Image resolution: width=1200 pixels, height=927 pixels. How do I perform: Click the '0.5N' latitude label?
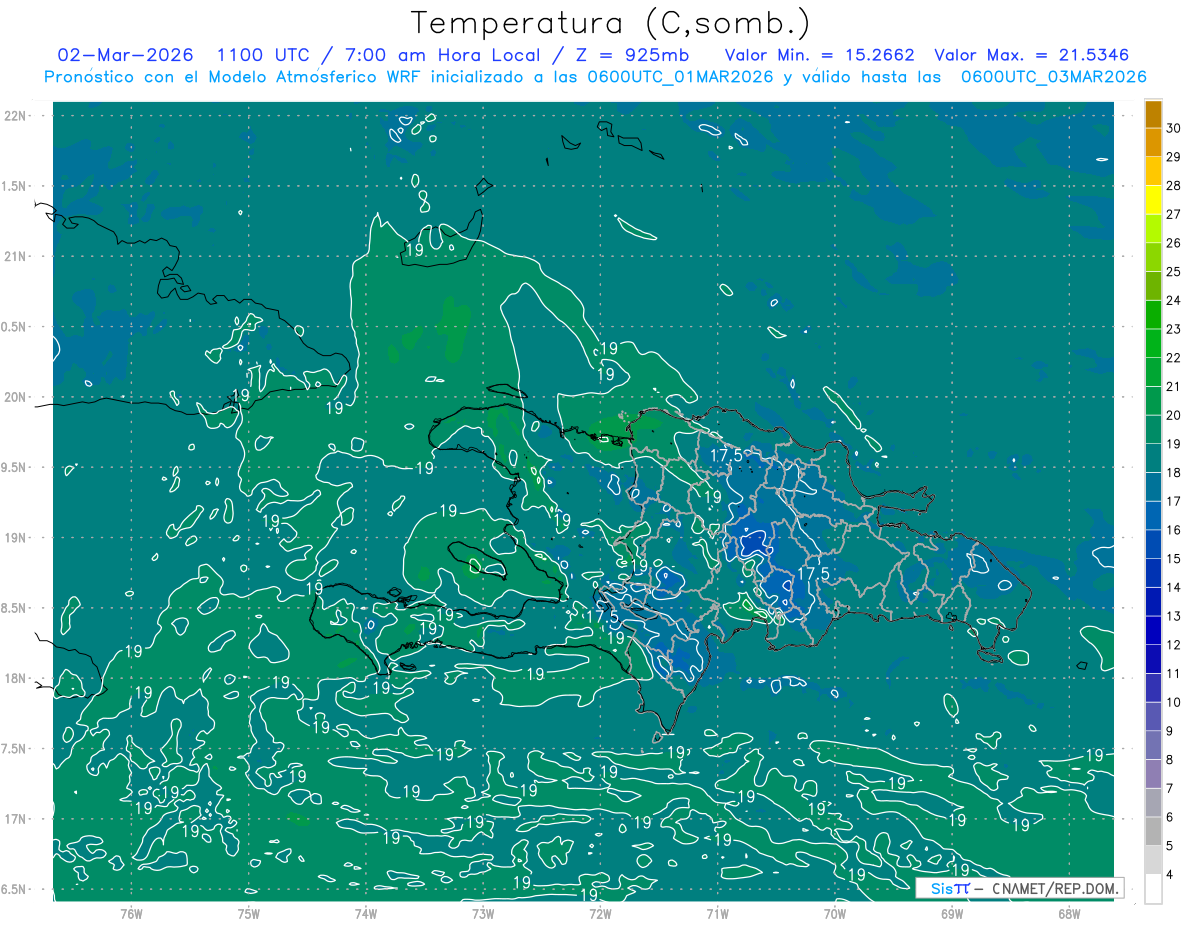click(x=15, y=327)
